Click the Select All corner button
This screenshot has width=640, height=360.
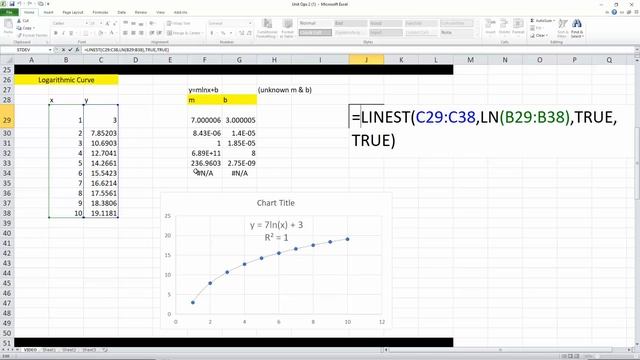coord(7,60)
